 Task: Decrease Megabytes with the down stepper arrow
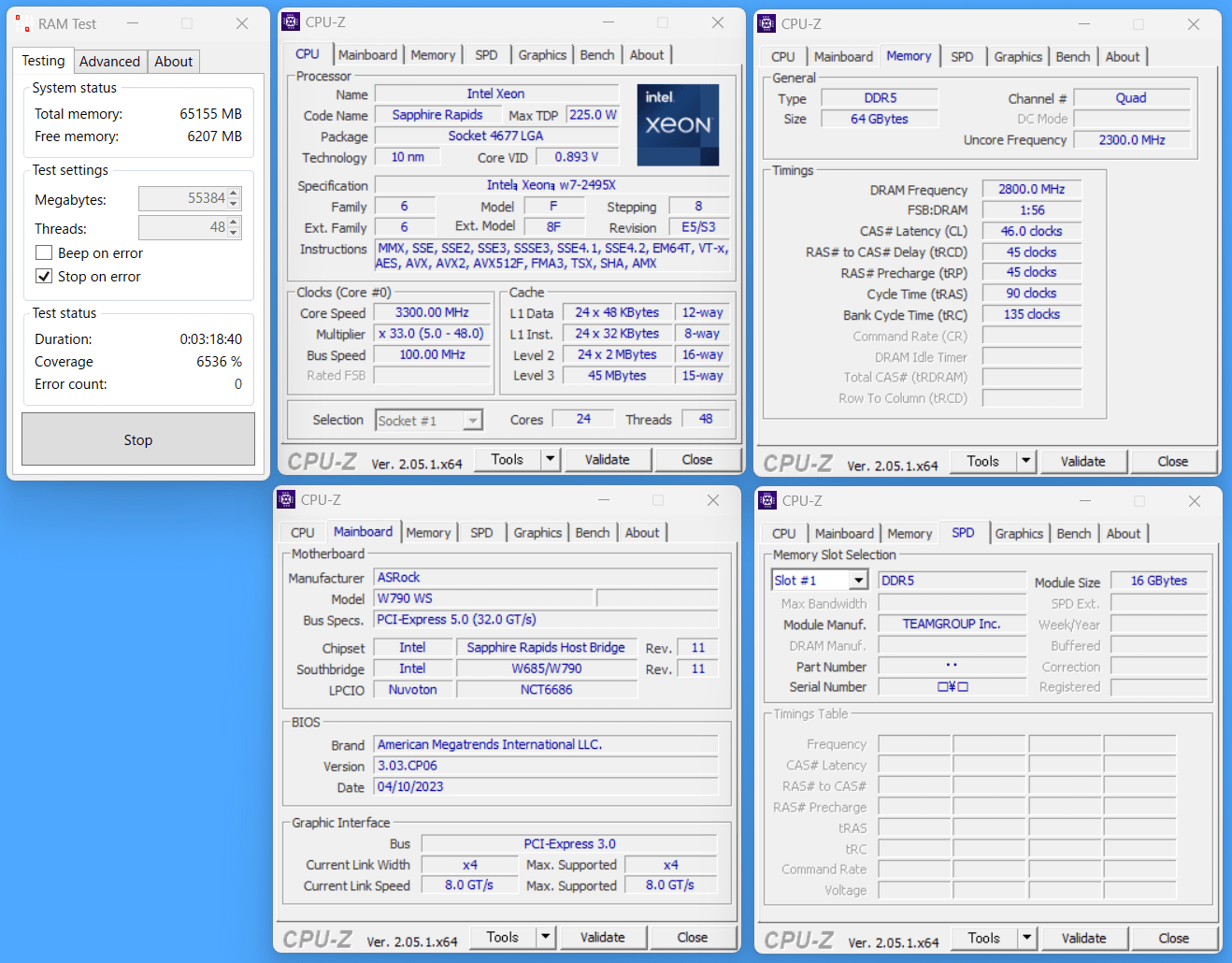point(234,204)
